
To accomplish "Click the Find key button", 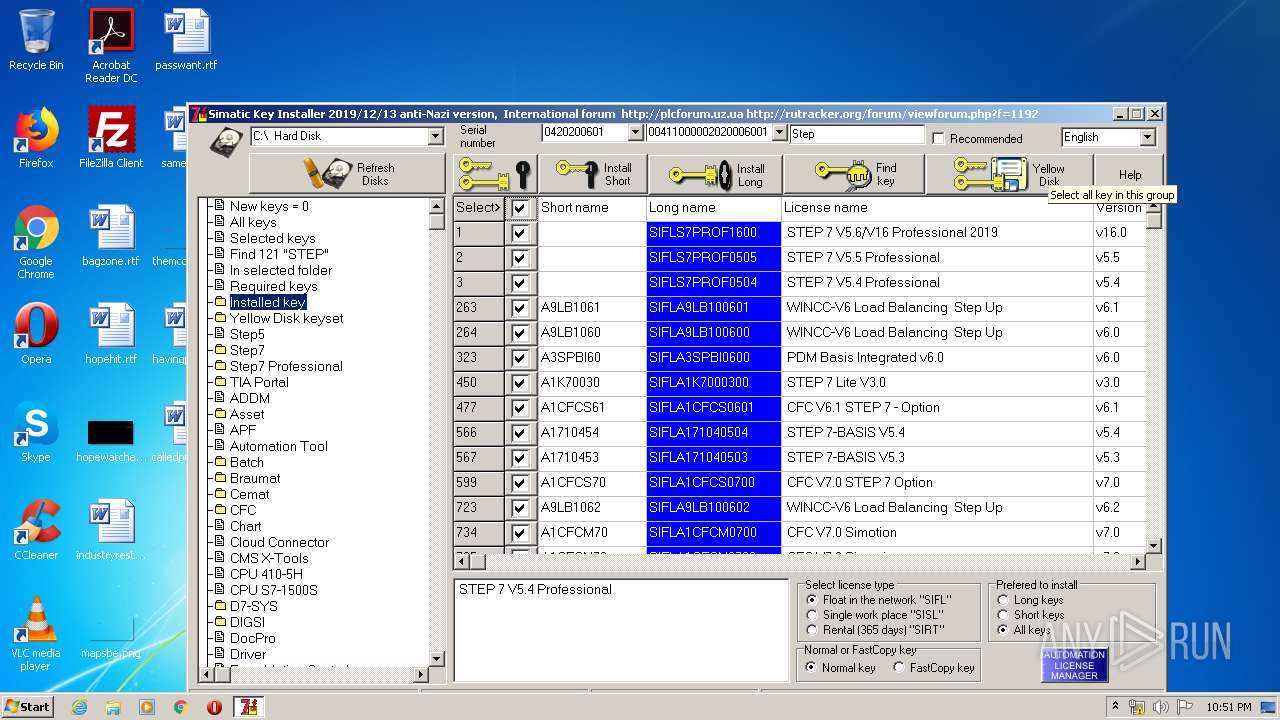I will pyautogui.click(x=853, y=174).
